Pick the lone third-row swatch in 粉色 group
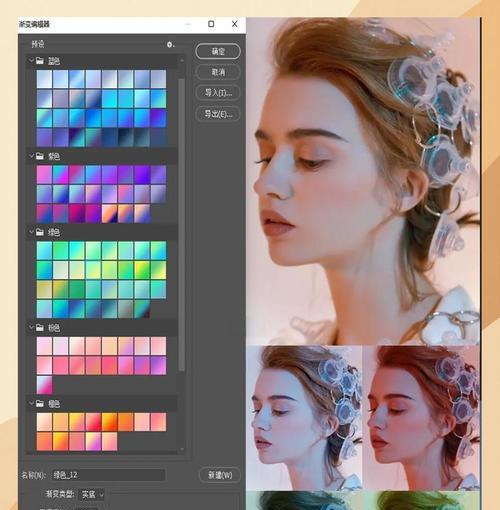 [44, 385]
